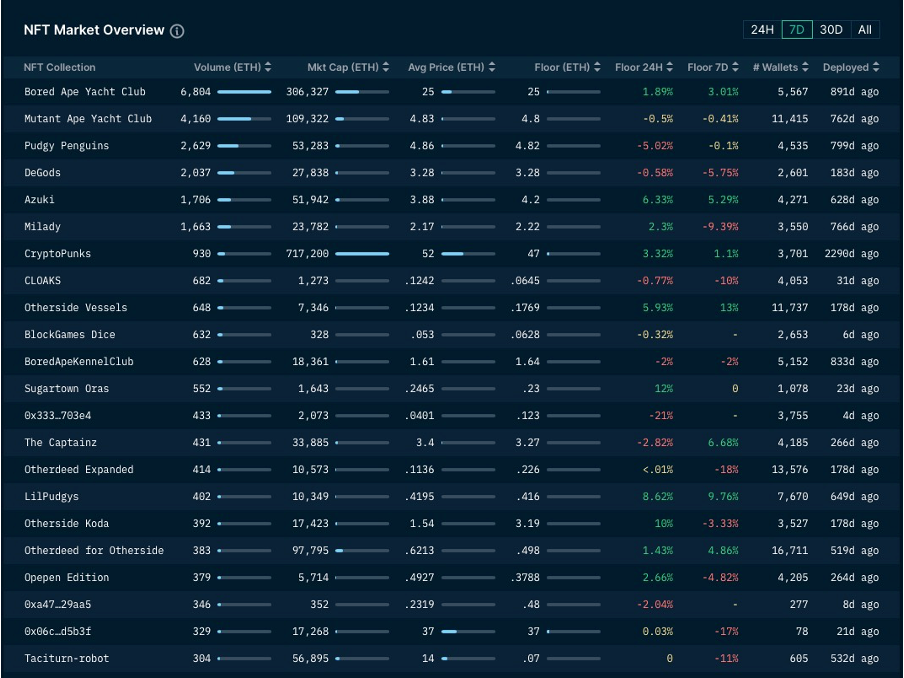
Task: Open The Captainz collection
Action: (61, 443)
